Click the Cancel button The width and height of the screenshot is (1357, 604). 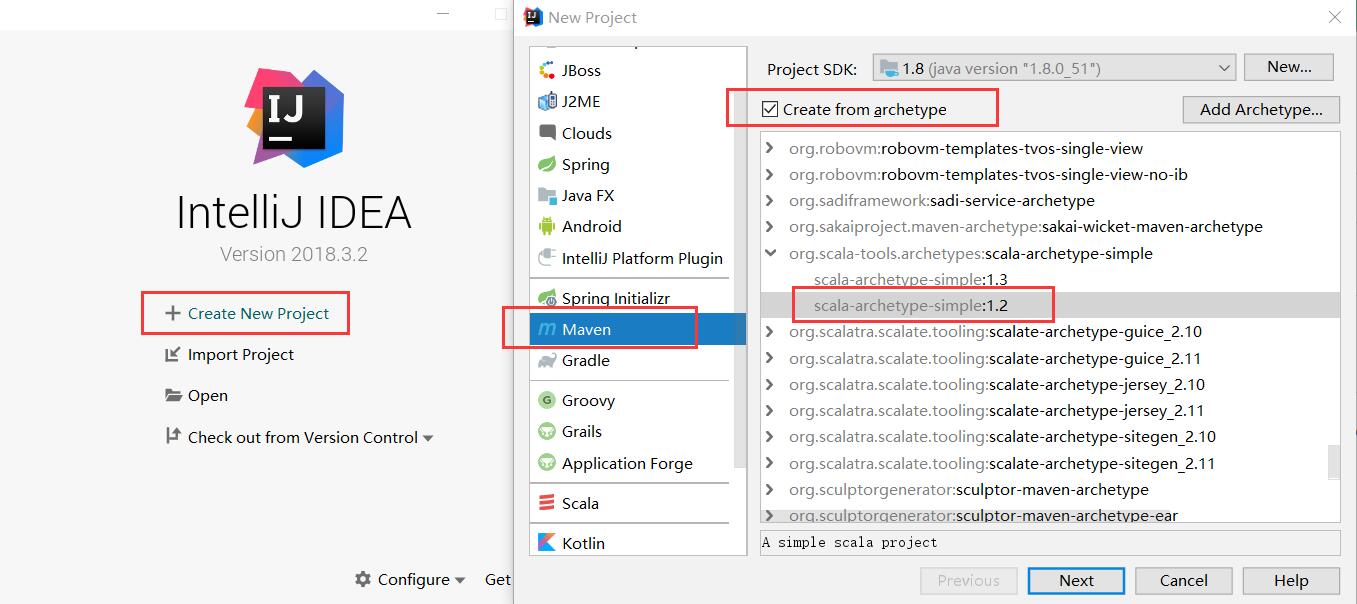[1184, 580]
